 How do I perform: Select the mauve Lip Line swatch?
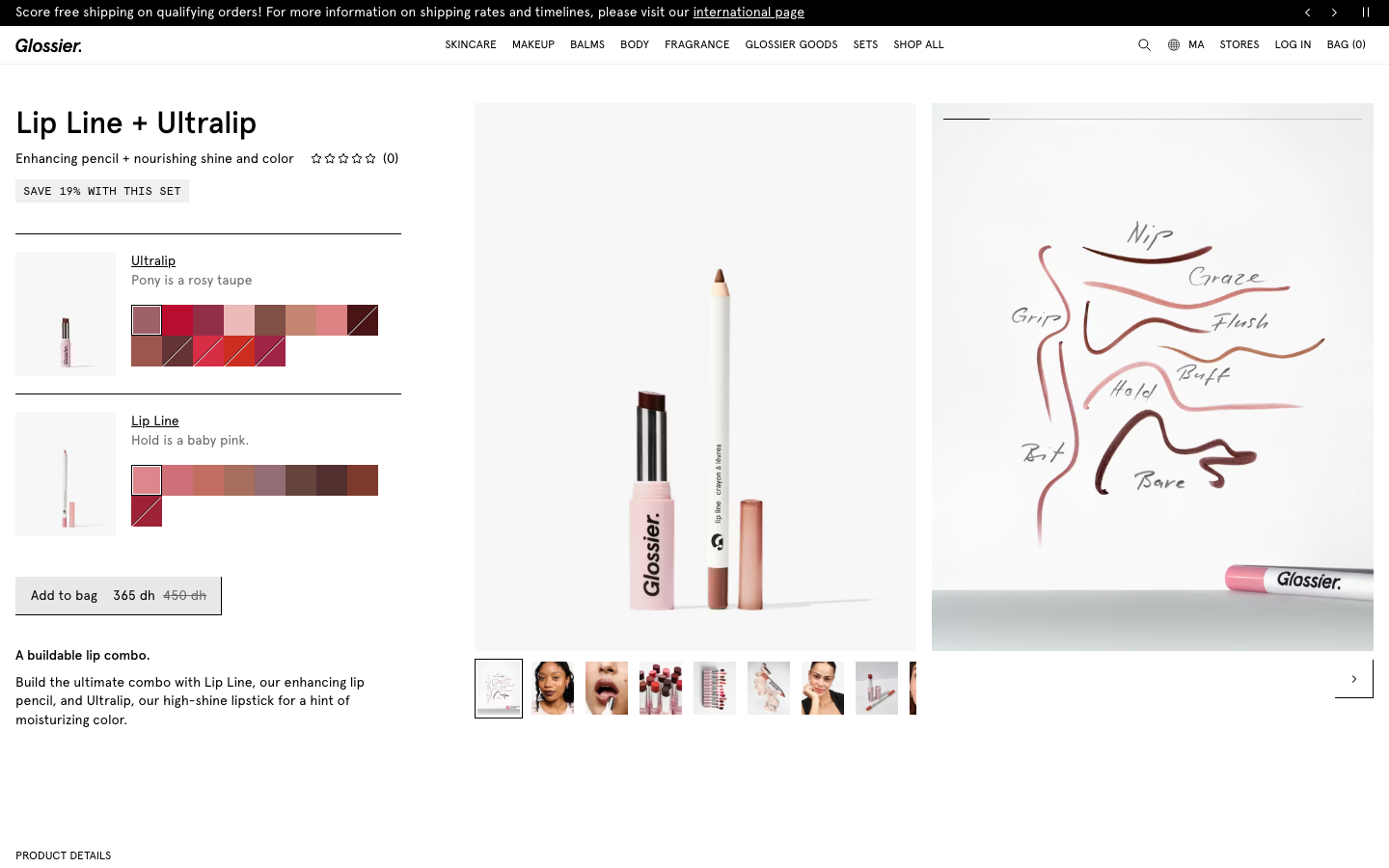[270, 480]
